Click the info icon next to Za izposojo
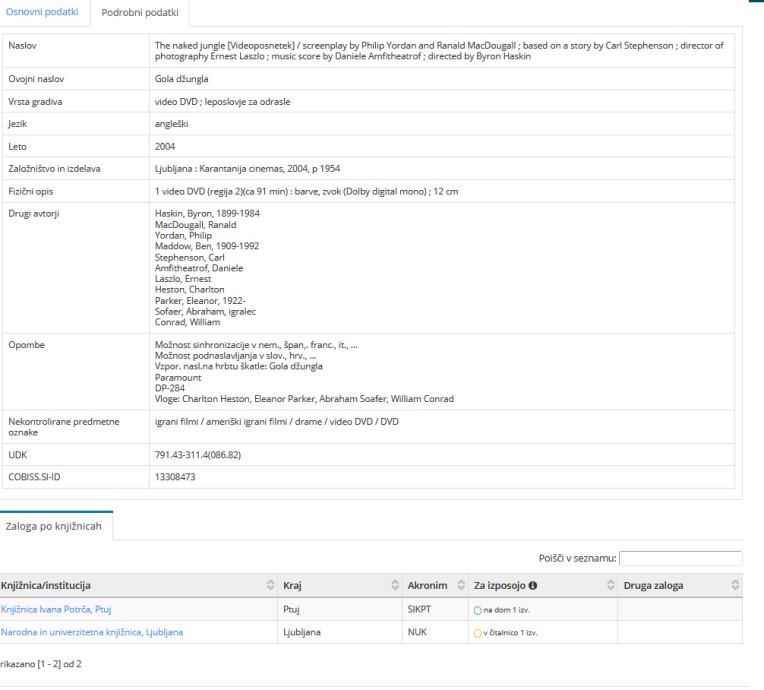 (533, 585)
